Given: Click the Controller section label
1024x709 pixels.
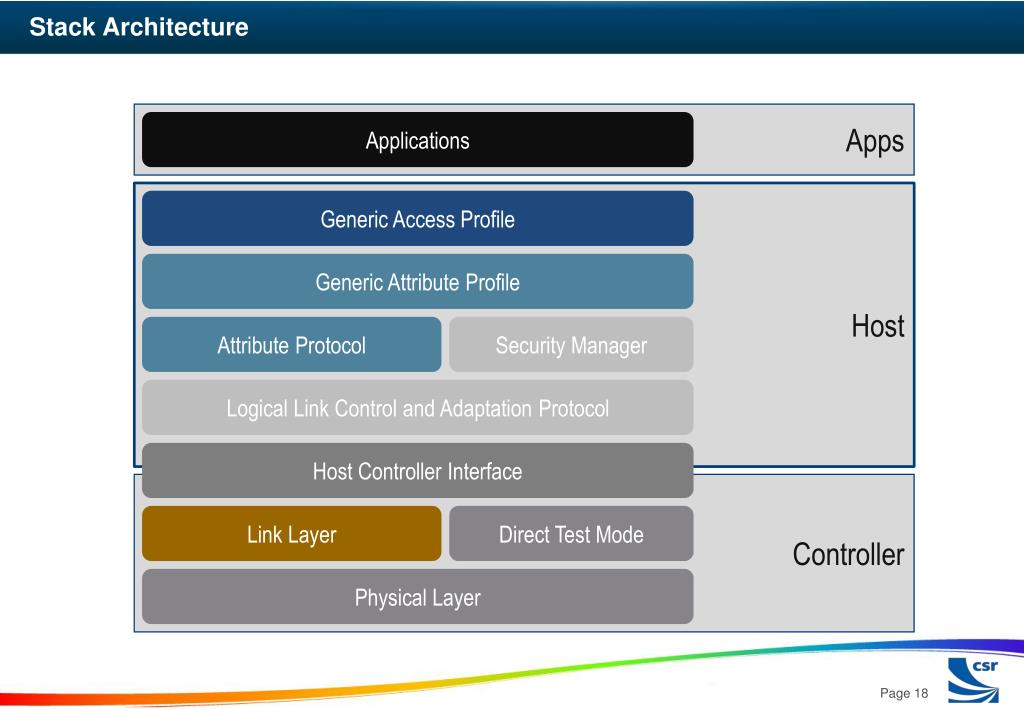Looking at the screenshot, I should point(848,554).
